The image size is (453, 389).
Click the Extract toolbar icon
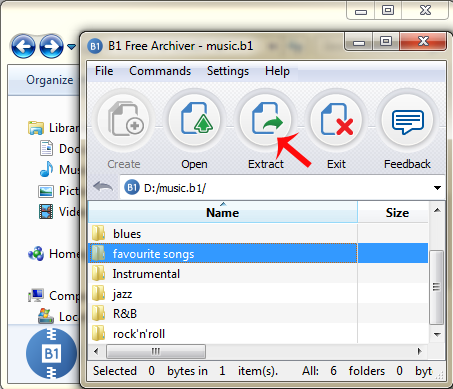tap(266, 120)
